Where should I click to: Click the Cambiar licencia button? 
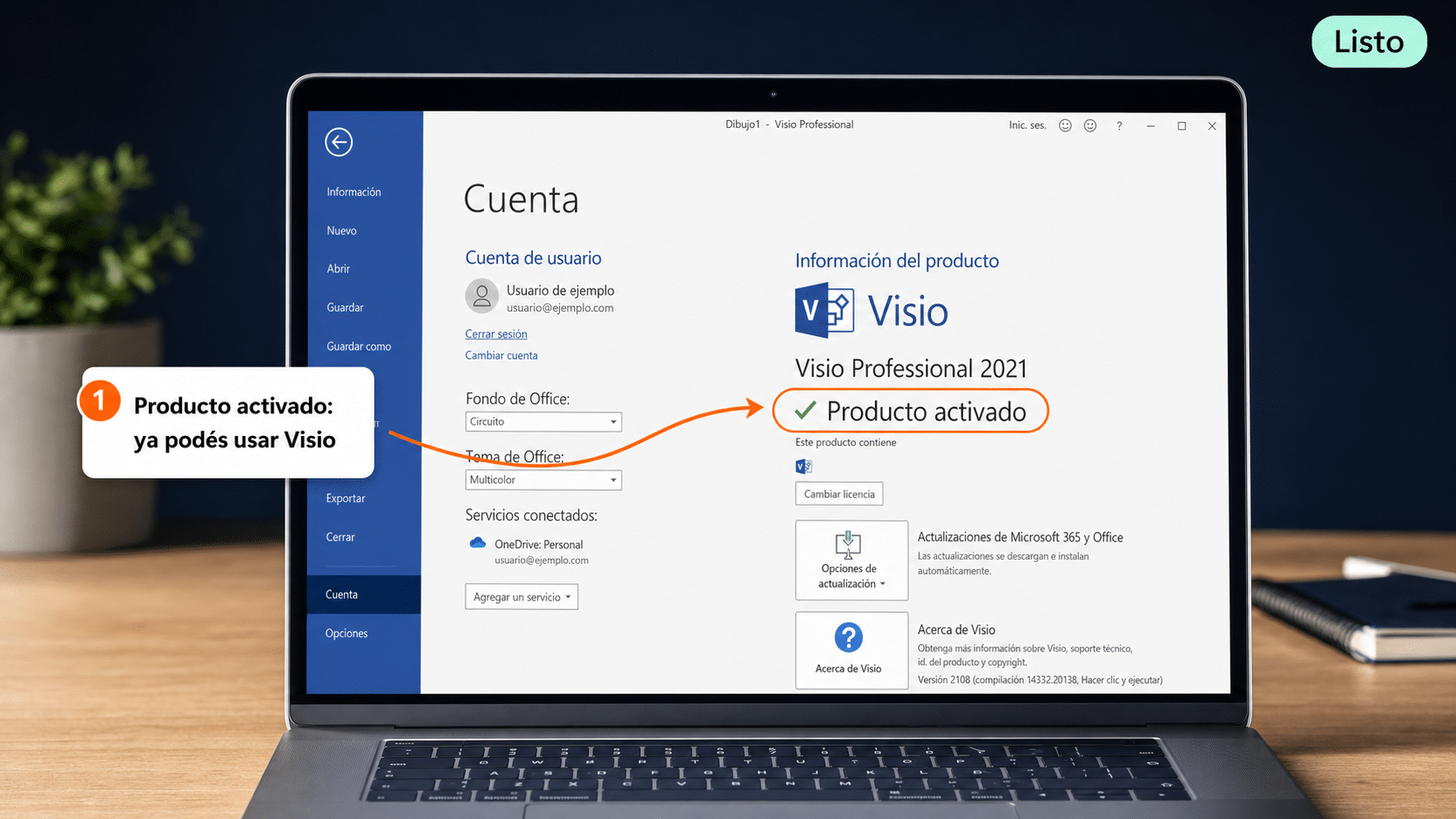tap(839, 493)
